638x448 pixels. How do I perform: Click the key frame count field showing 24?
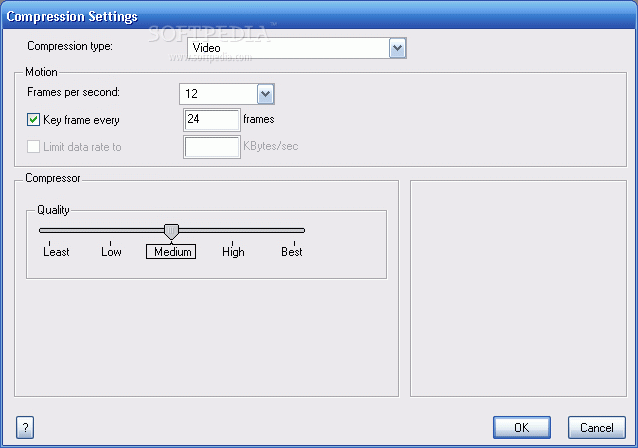coord(212,120)
